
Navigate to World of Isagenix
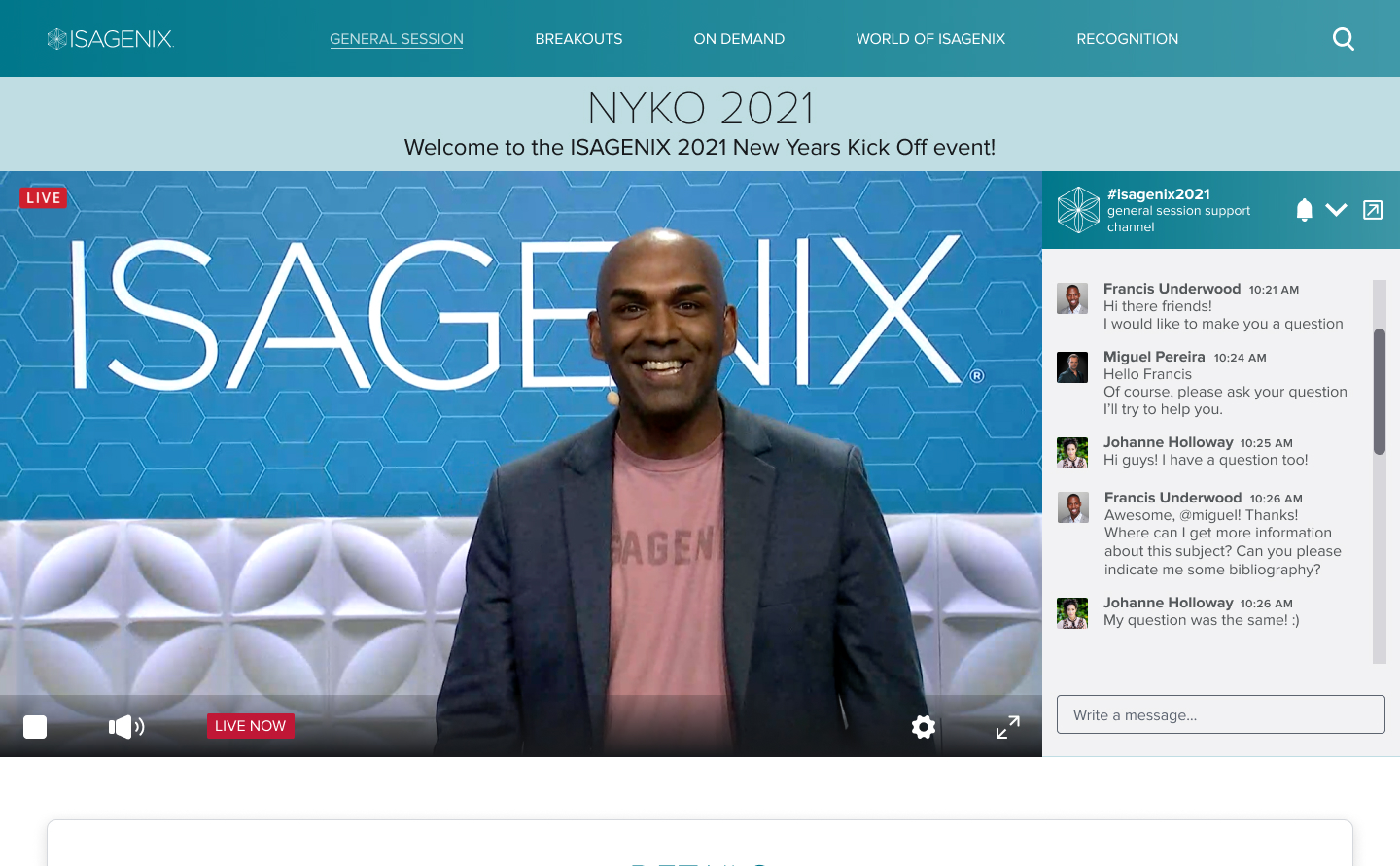(930, 39)
